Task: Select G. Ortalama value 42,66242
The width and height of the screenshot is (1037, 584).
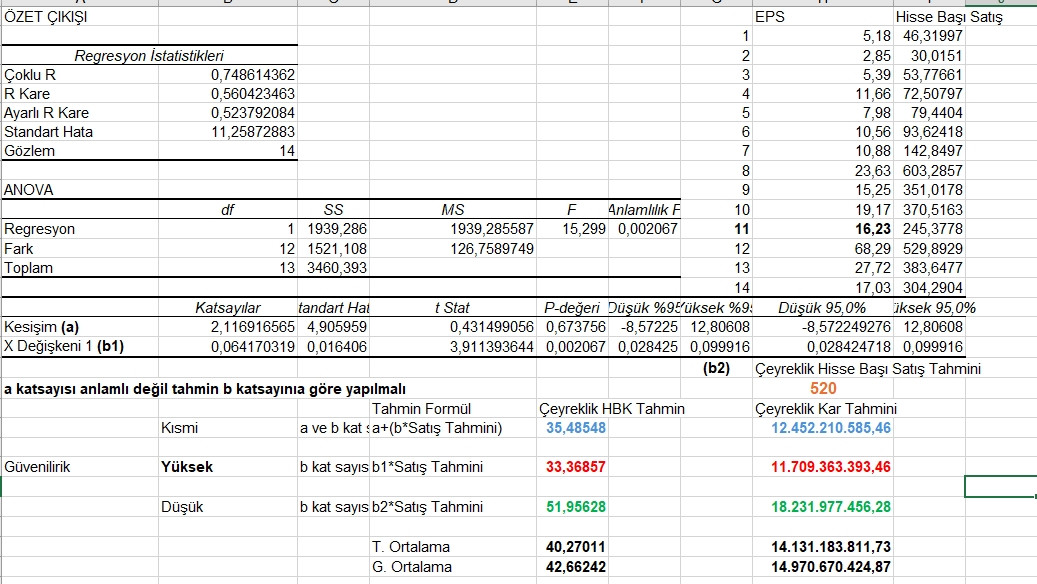Action: tap(575, 567)
